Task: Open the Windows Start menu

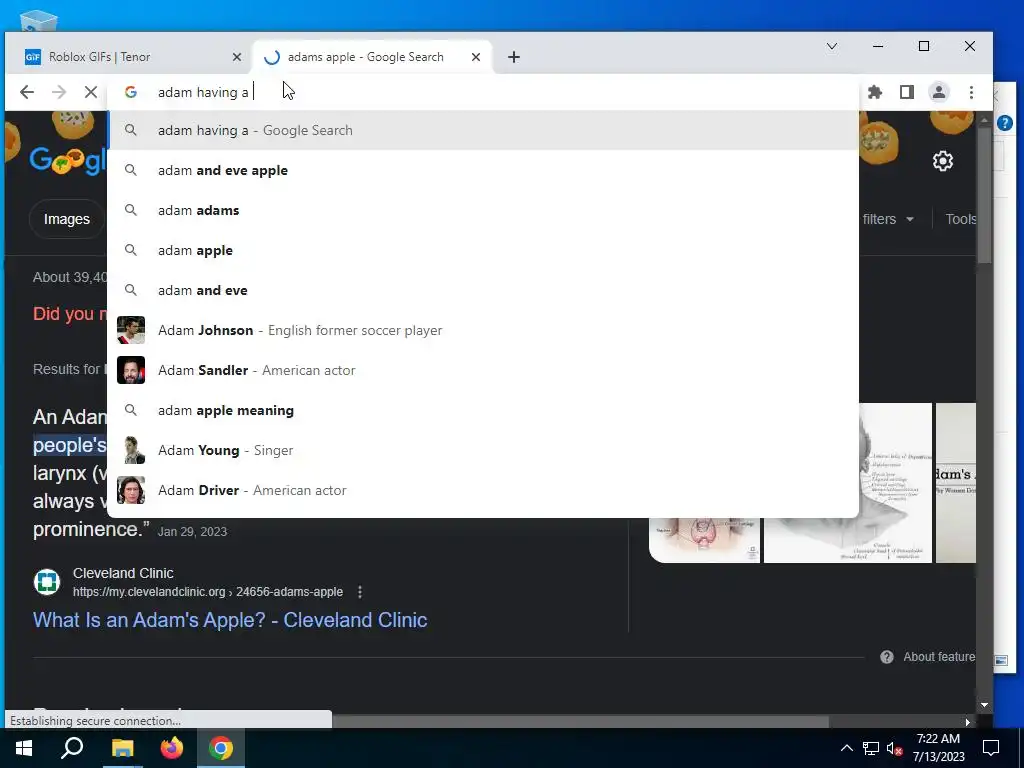Action: click(x=24, y=748)
